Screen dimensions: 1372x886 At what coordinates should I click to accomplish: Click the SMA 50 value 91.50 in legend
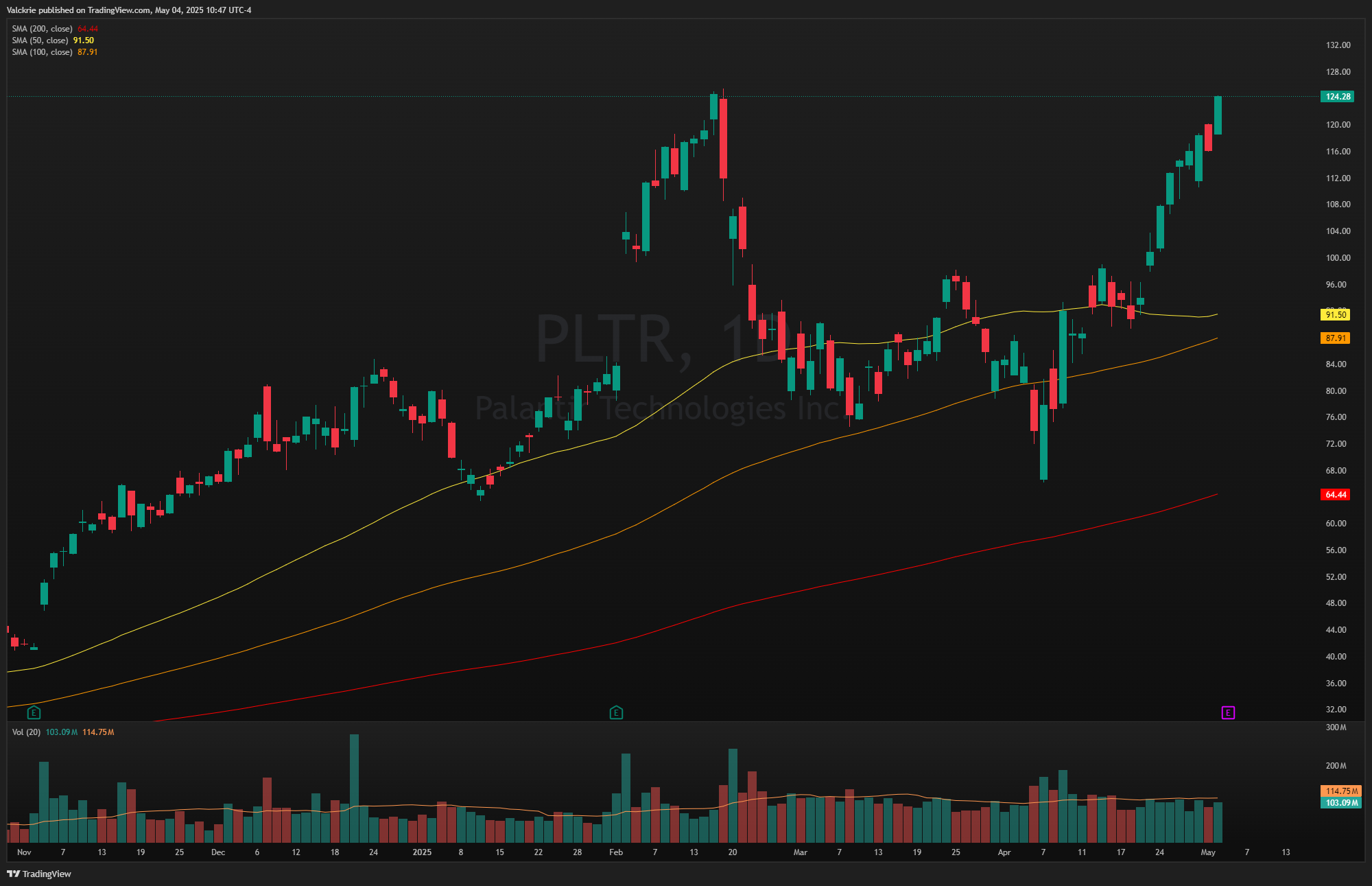(x=84, y=40)
